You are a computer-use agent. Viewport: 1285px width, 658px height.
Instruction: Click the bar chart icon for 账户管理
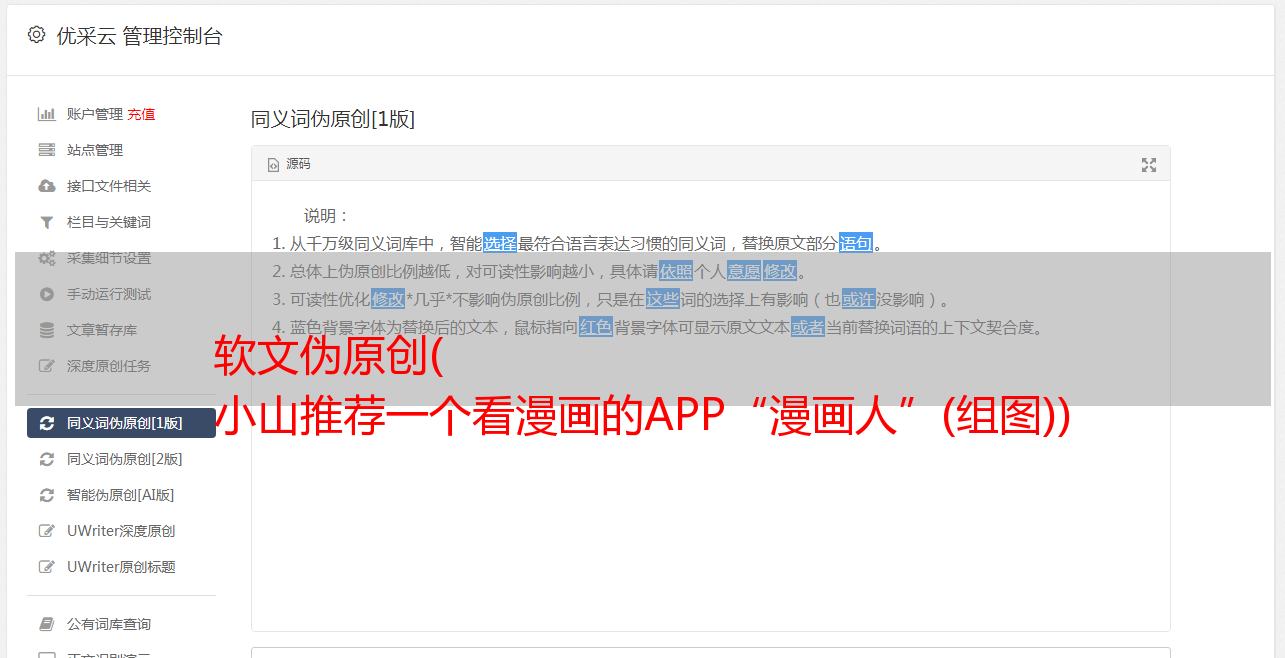[46, 114]
